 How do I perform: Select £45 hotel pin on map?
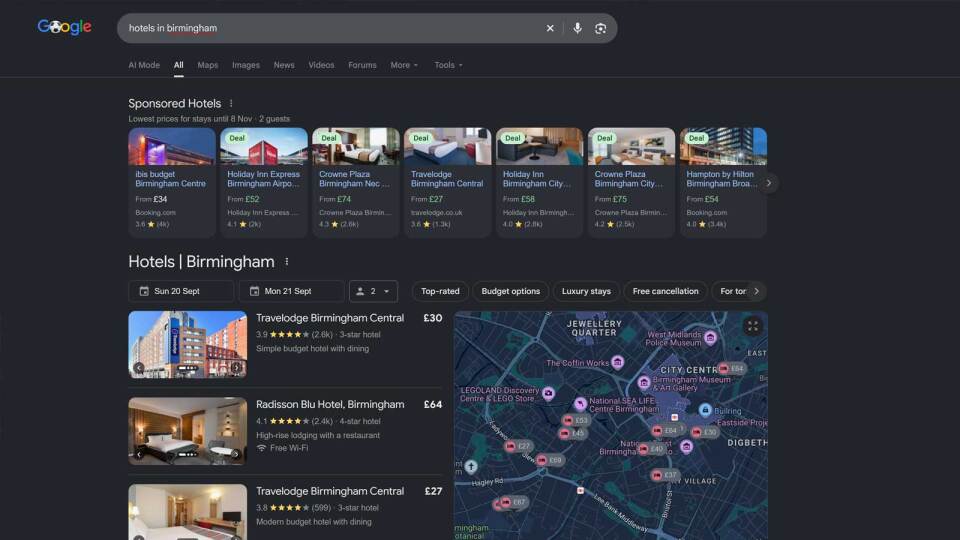coord(572,433)
